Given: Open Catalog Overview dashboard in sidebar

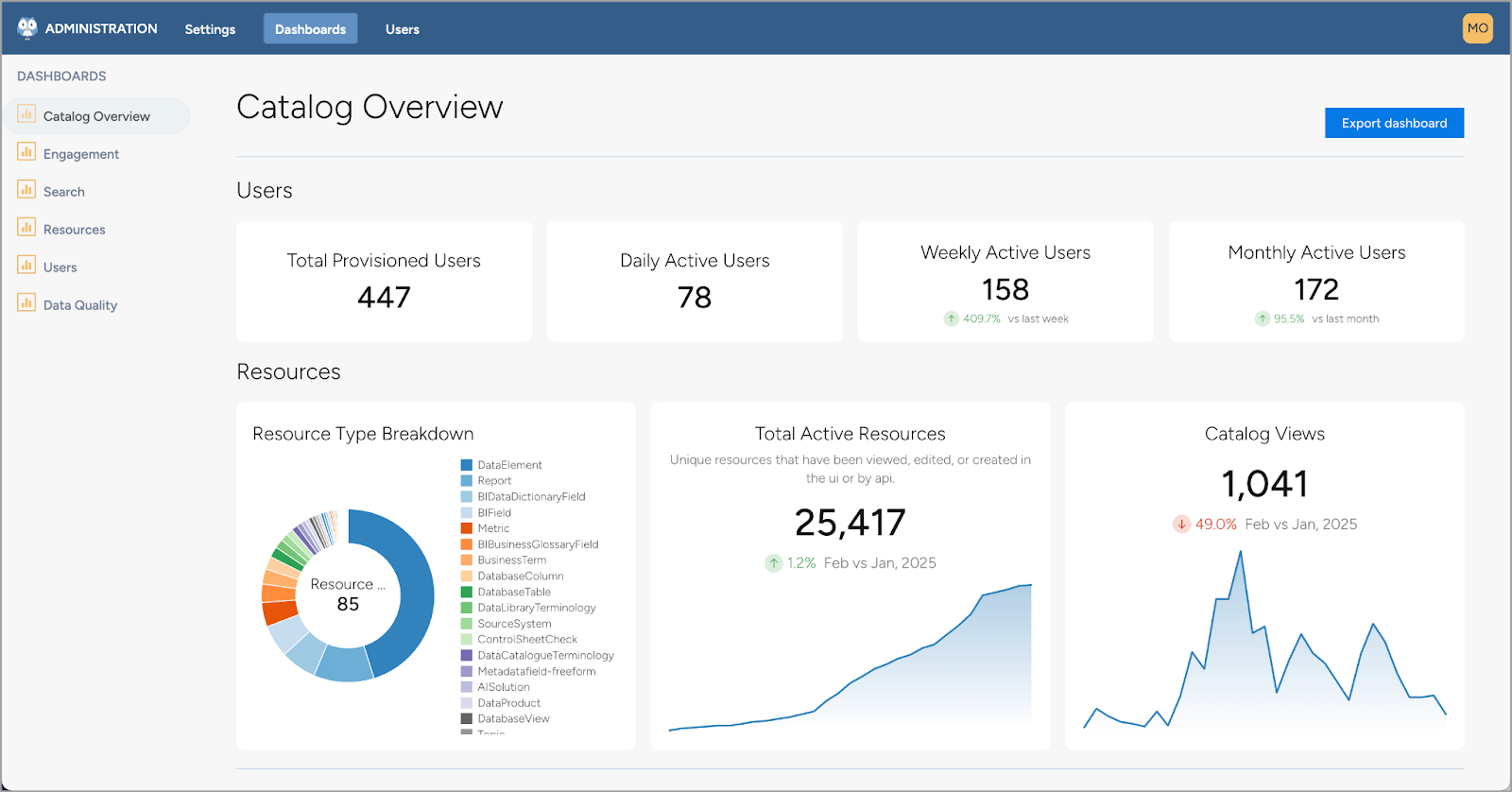Looking at the screenshot, I should click(96, 116).
